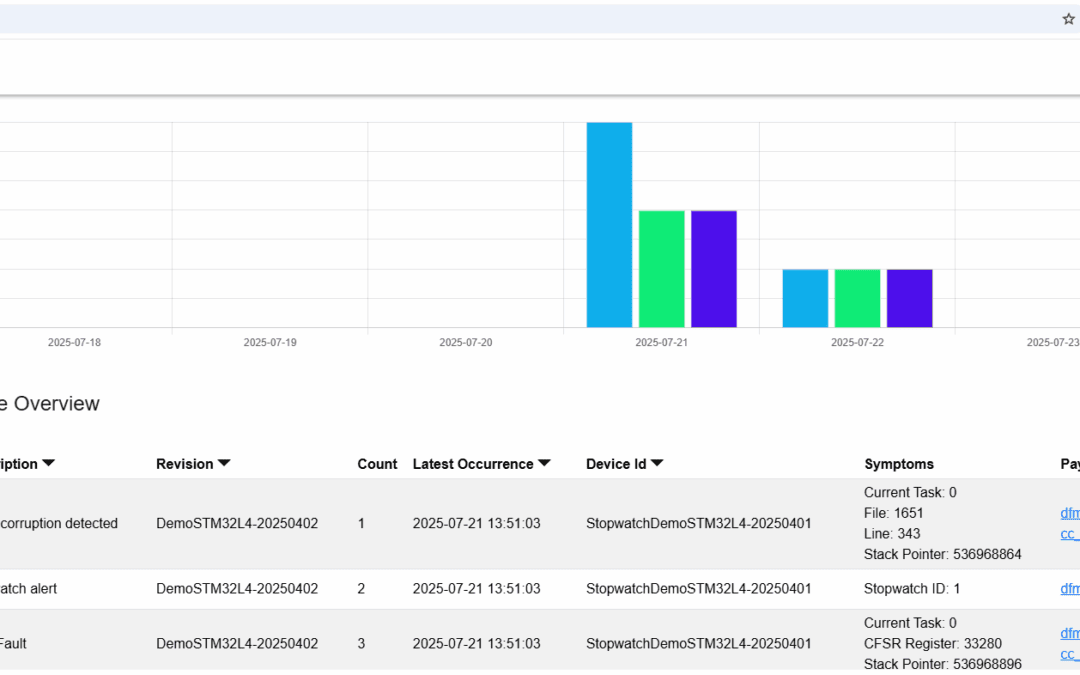
Task: Select revision cell in the Stopwatch alert row
Action: (237, 589)
